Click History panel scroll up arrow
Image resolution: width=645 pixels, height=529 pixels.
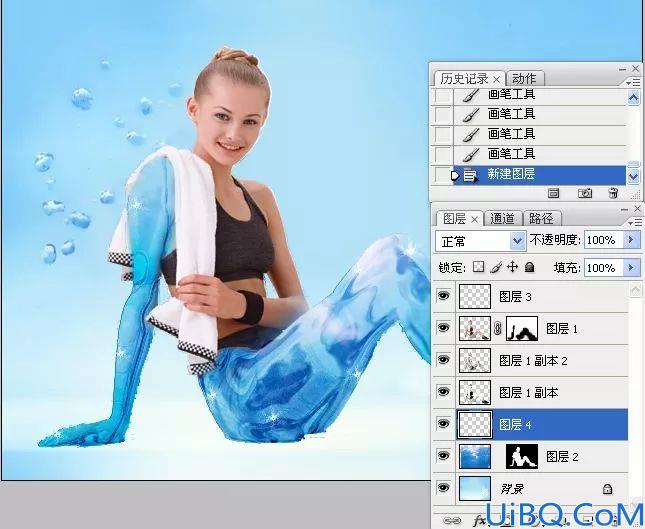pos(633,97)
